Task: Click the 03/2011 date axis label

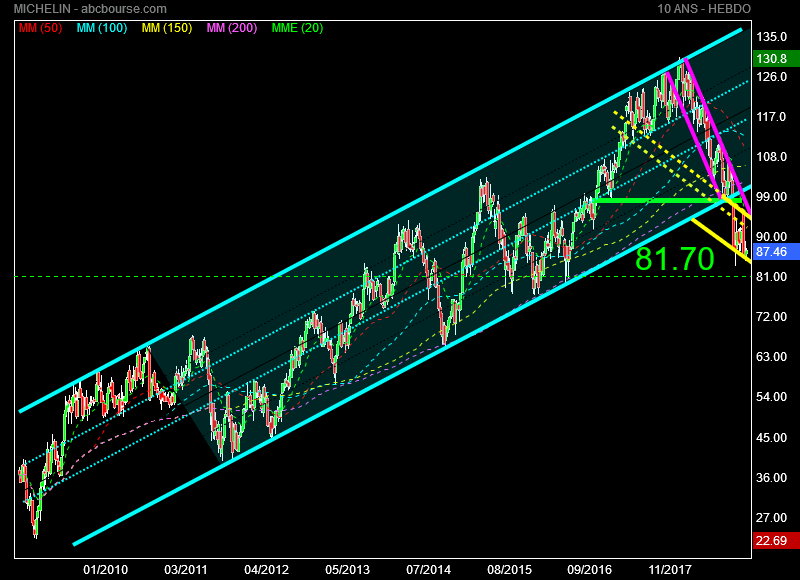Action: tap(186, 569)
